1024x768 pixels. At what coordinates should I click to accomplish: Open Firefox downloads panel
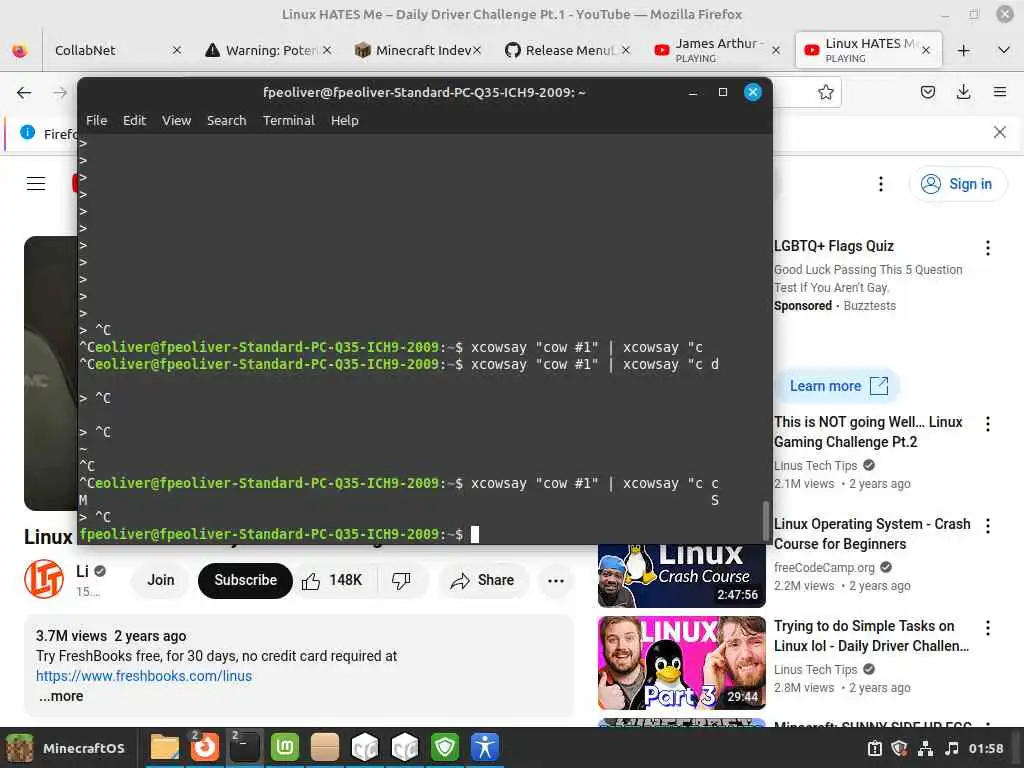963,92
